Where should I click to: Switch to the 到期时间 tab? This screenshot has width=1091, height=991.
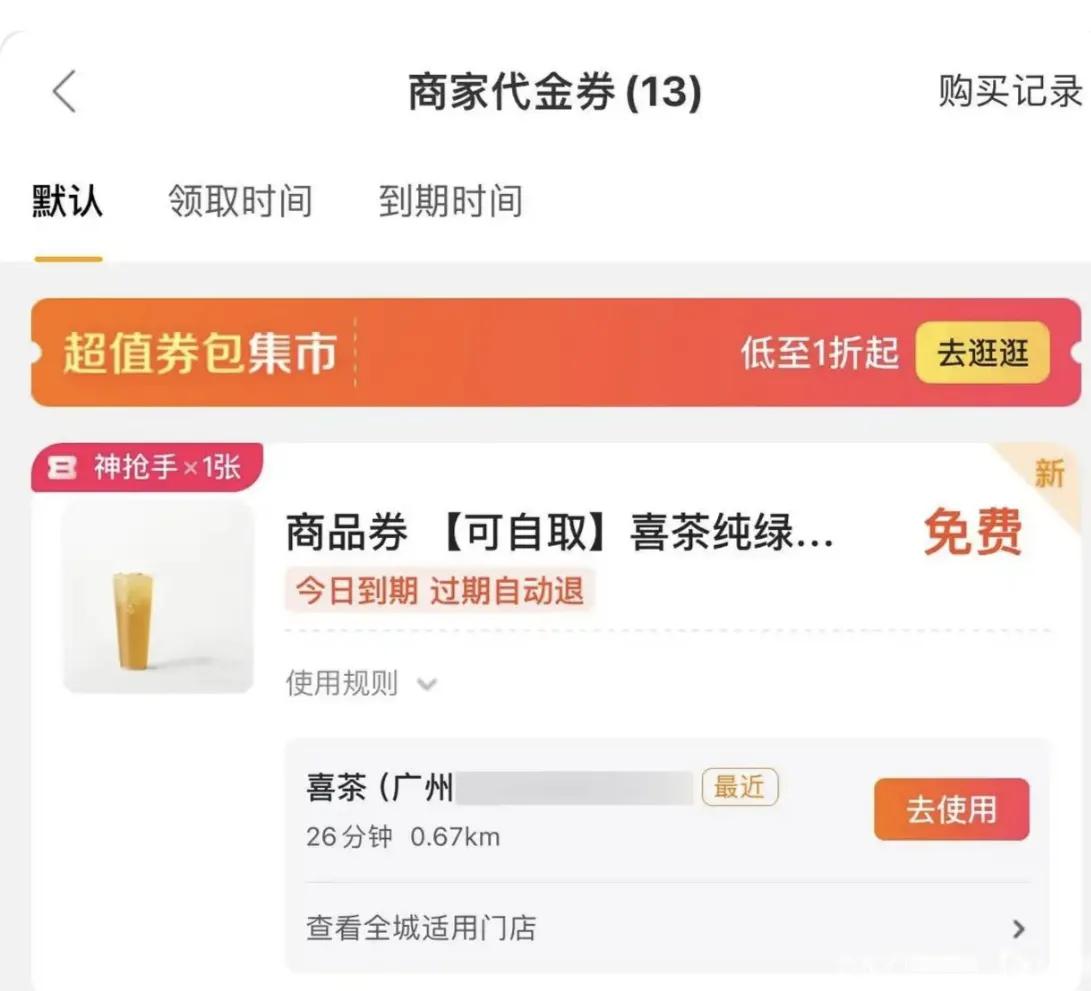450,201
